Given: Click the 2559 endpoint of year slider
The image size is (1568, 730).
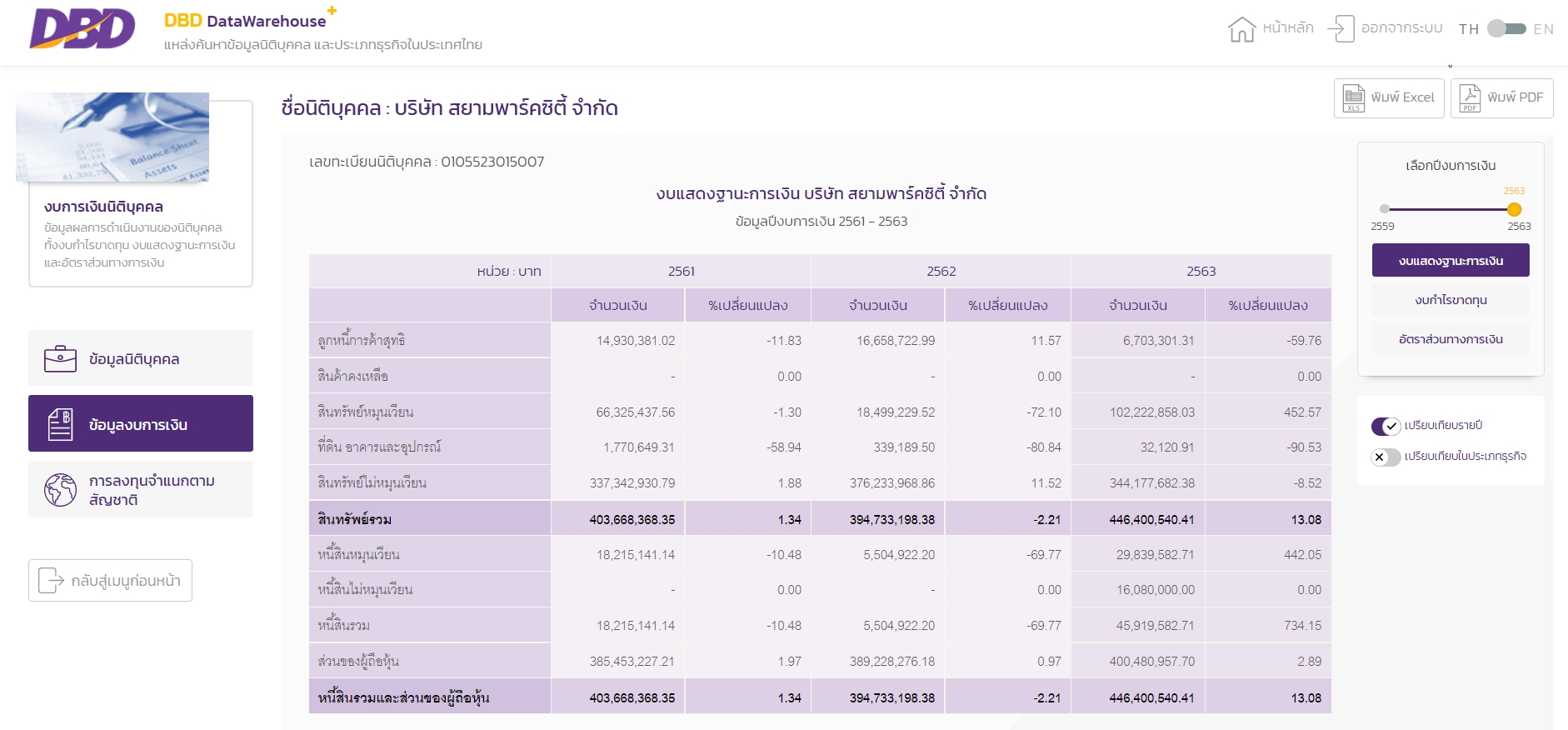Looking at the screenshot, I should point(1385,209).
